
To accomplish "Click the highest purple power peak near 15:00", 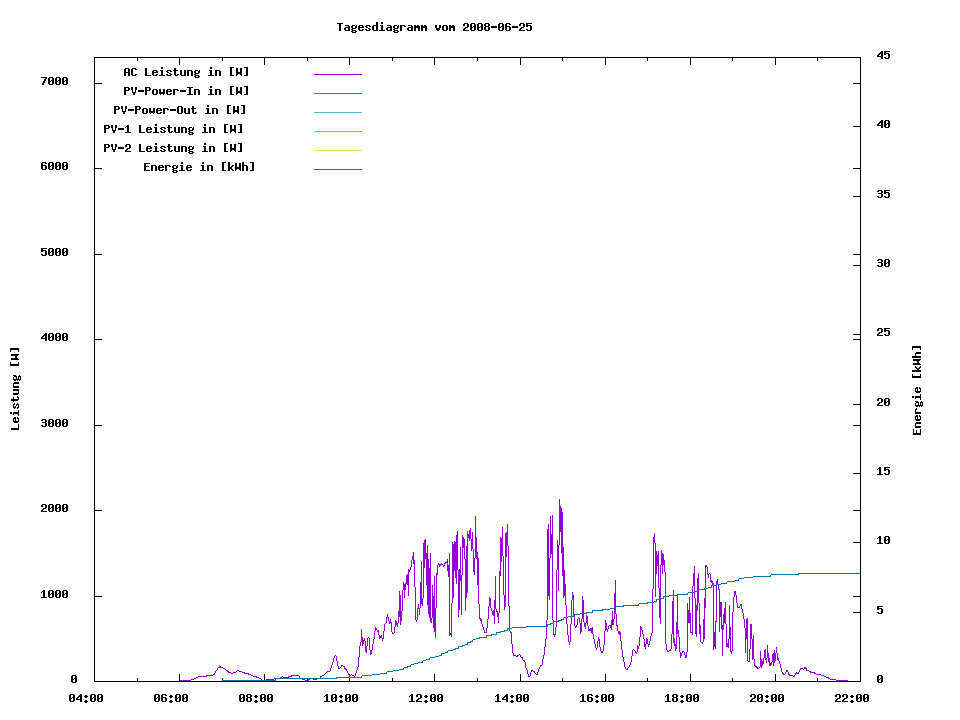I will point(560,502).
